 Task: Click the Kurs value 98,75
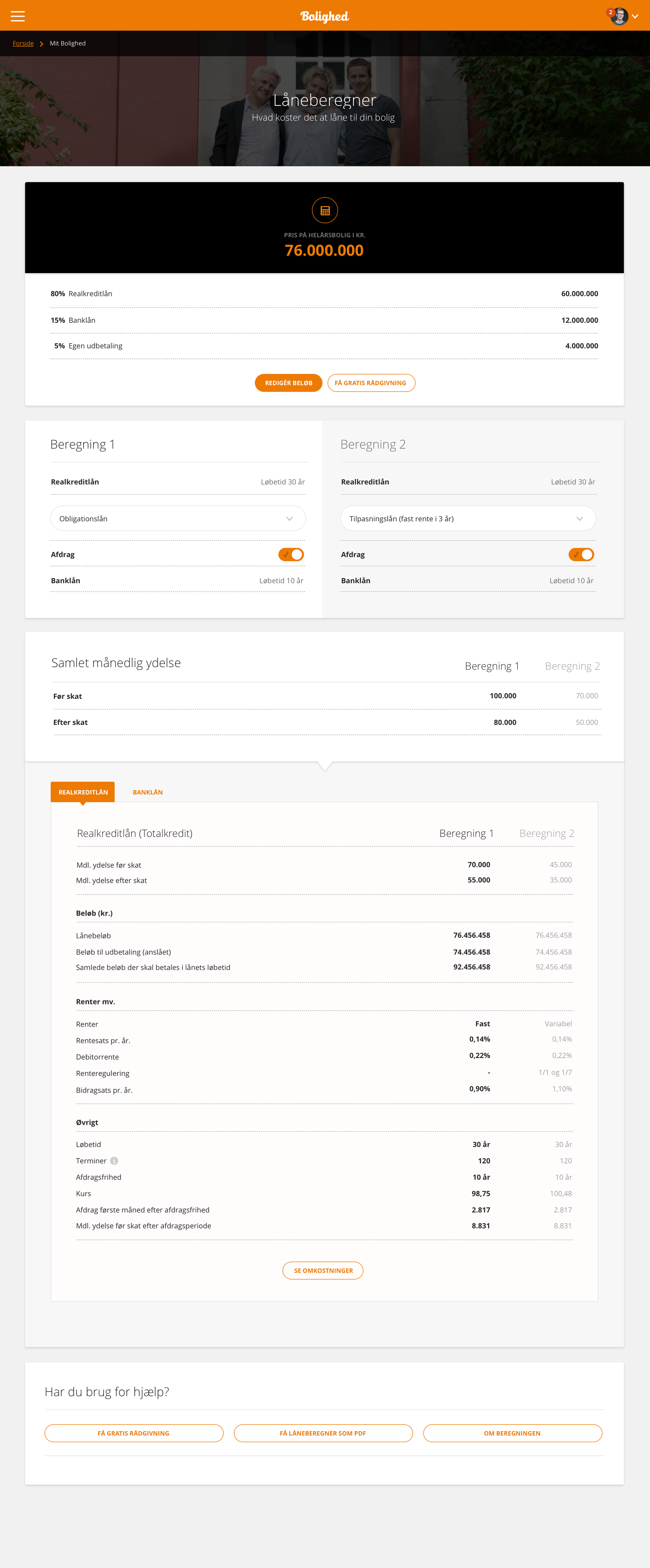point(481,1194)
